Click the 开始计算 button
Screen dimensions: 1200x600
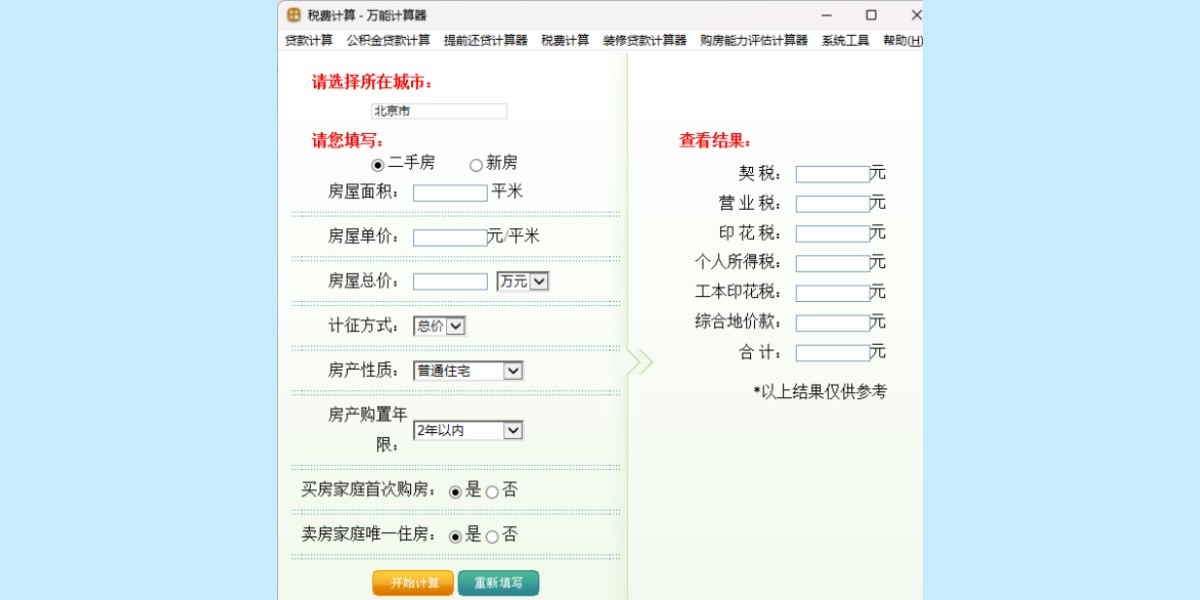click(x=413, y=583)
